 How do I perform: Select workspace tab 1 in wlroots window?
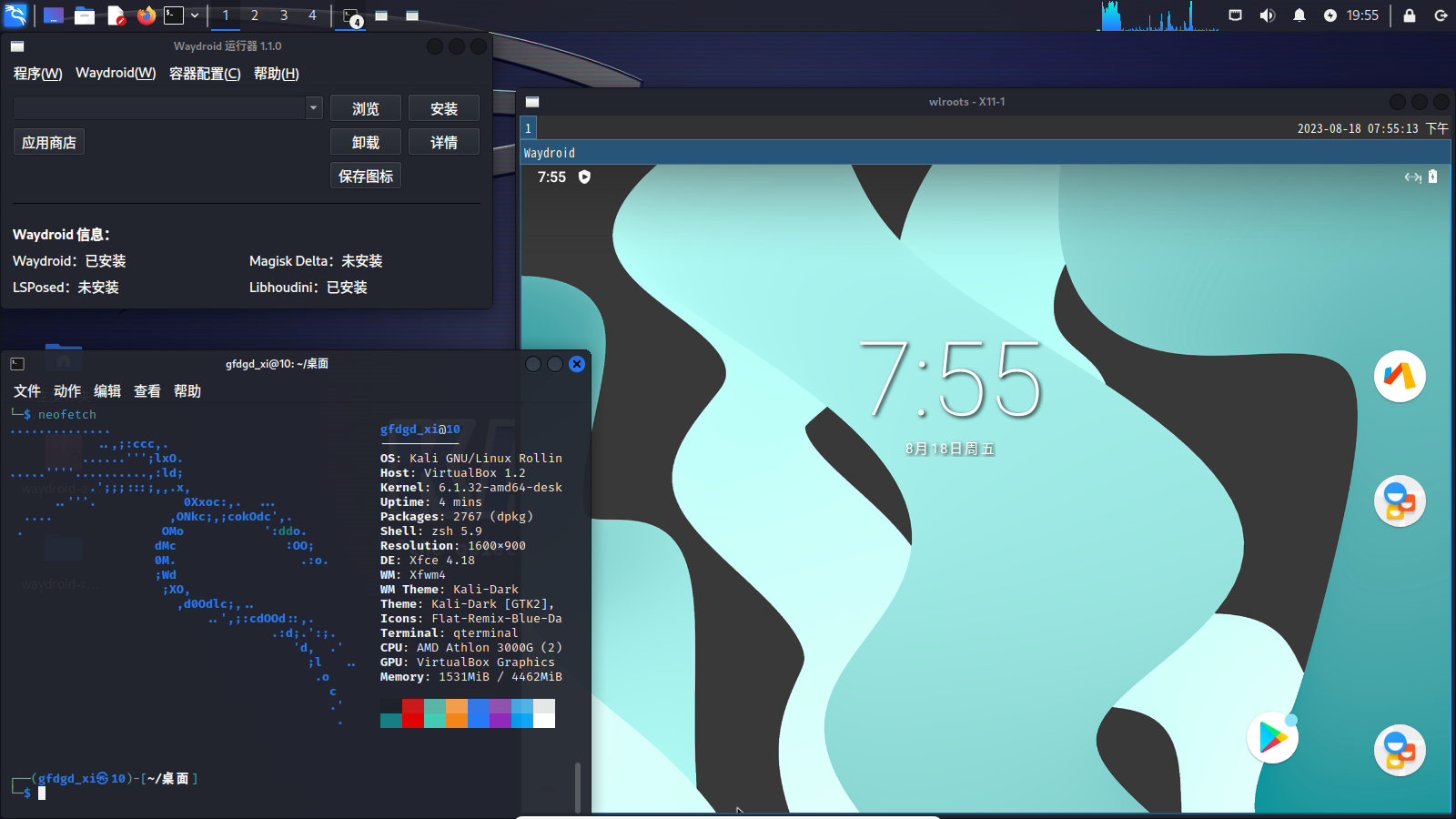528,128
